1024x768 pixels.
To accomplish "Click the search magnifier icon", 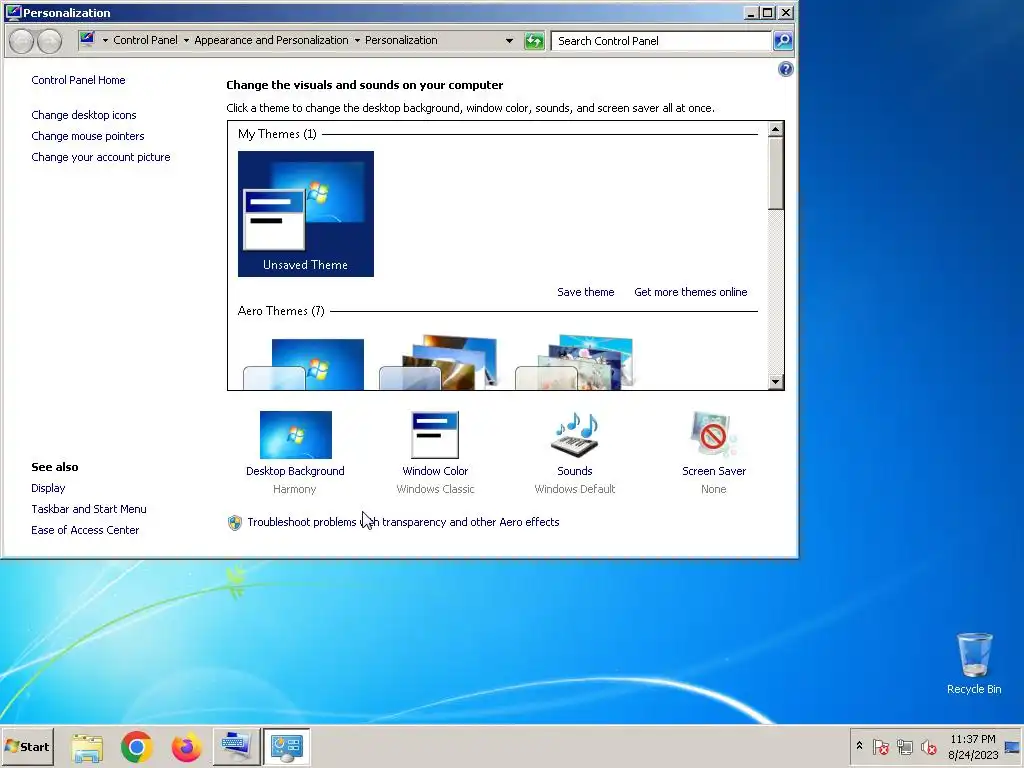I will pos(782,40).
